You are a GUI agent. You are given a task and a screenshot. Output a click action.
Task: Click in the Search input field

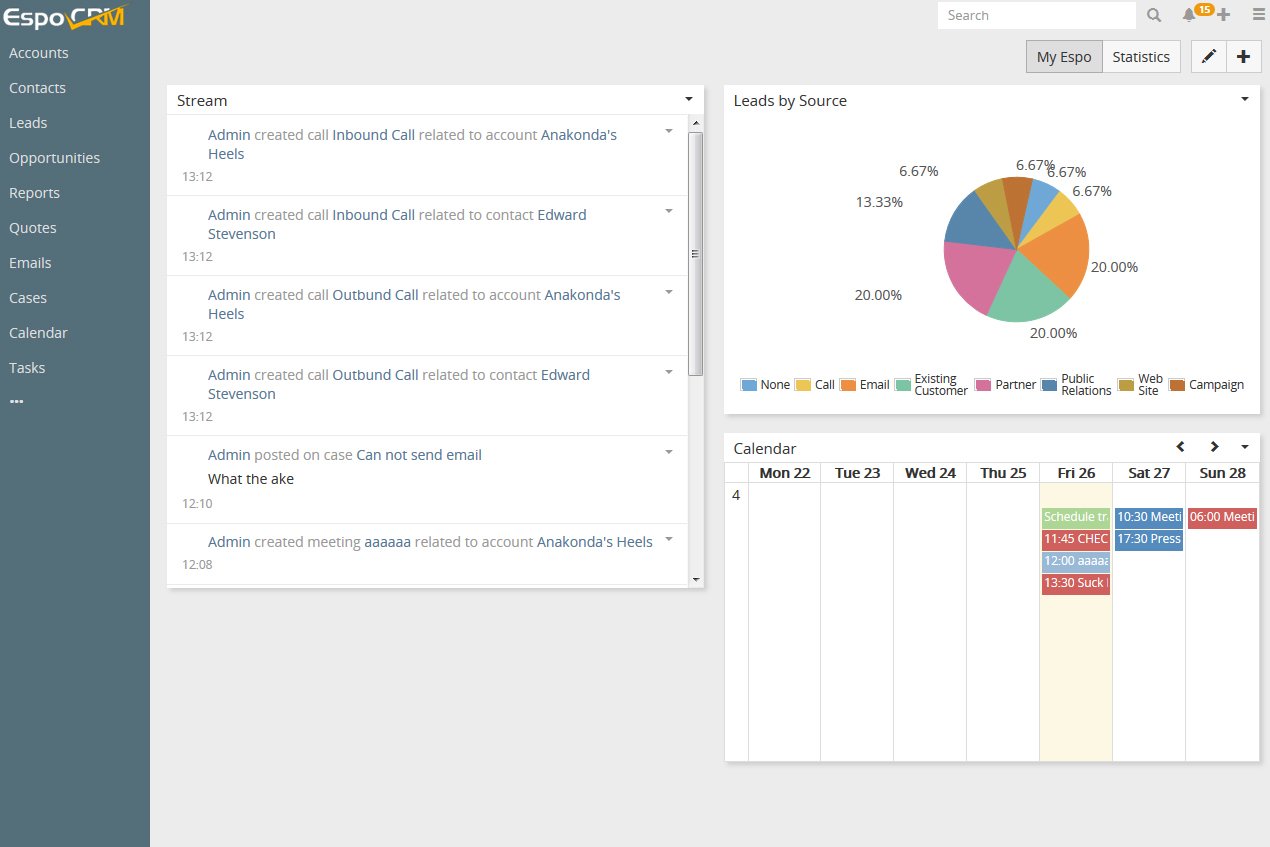1035,16
